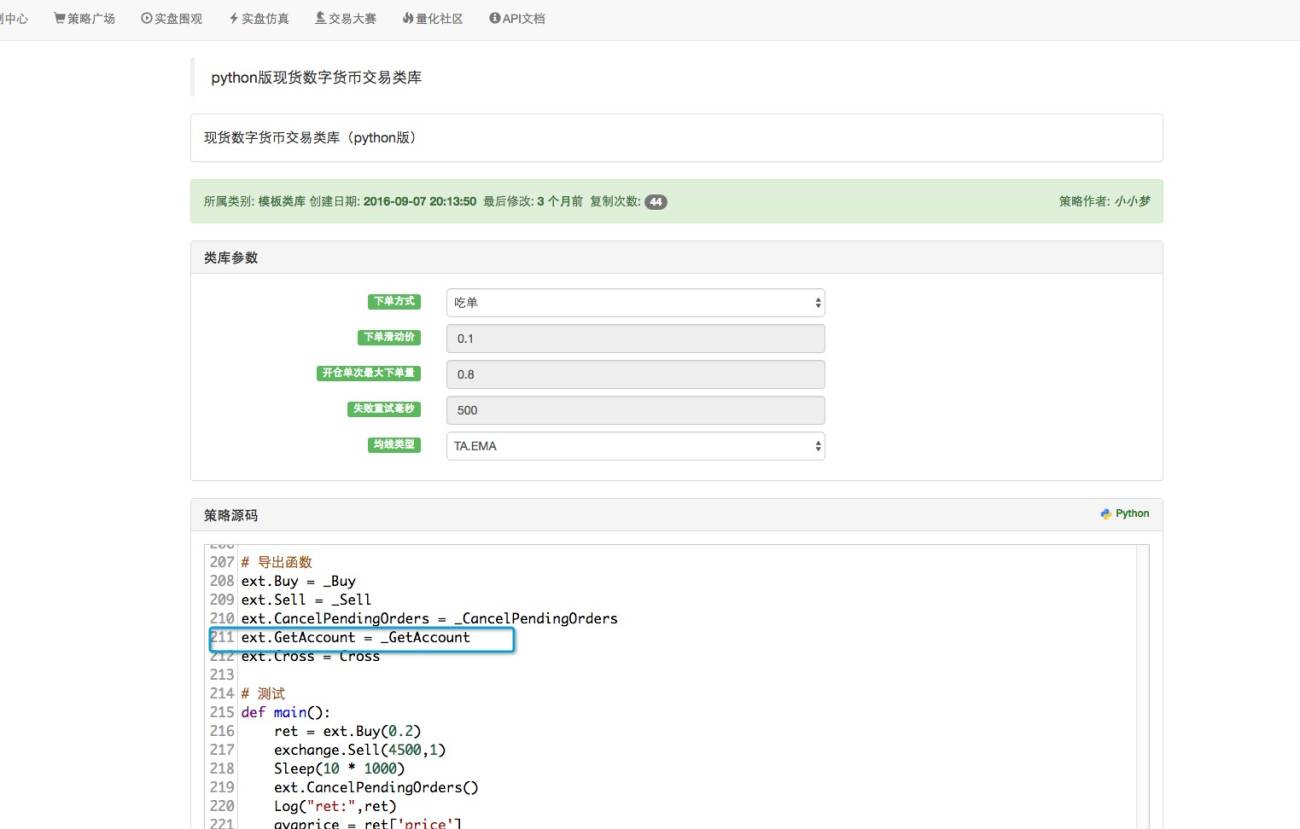Click the Python language label
The width and height of the screenshot is (1300, 829).
1125,513
